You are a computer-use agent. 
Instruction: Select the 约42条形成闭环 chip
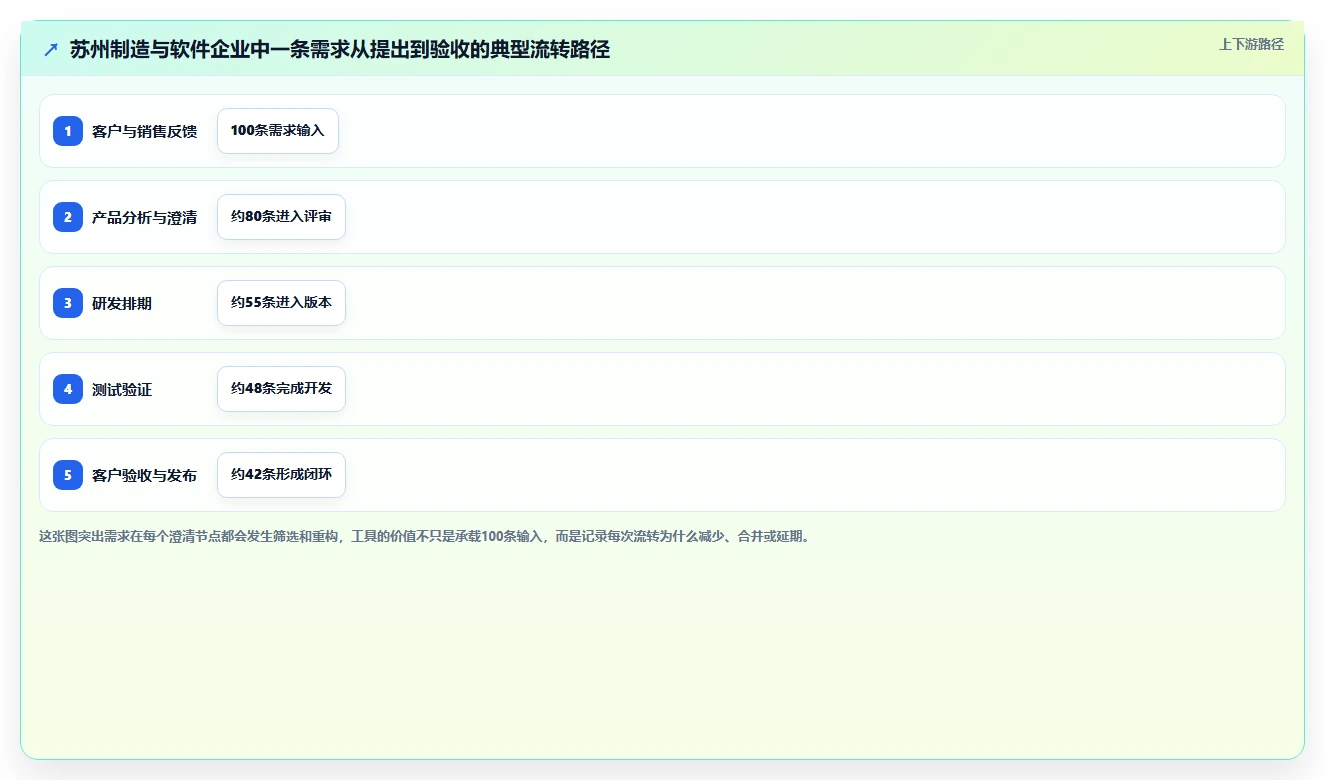281,475
